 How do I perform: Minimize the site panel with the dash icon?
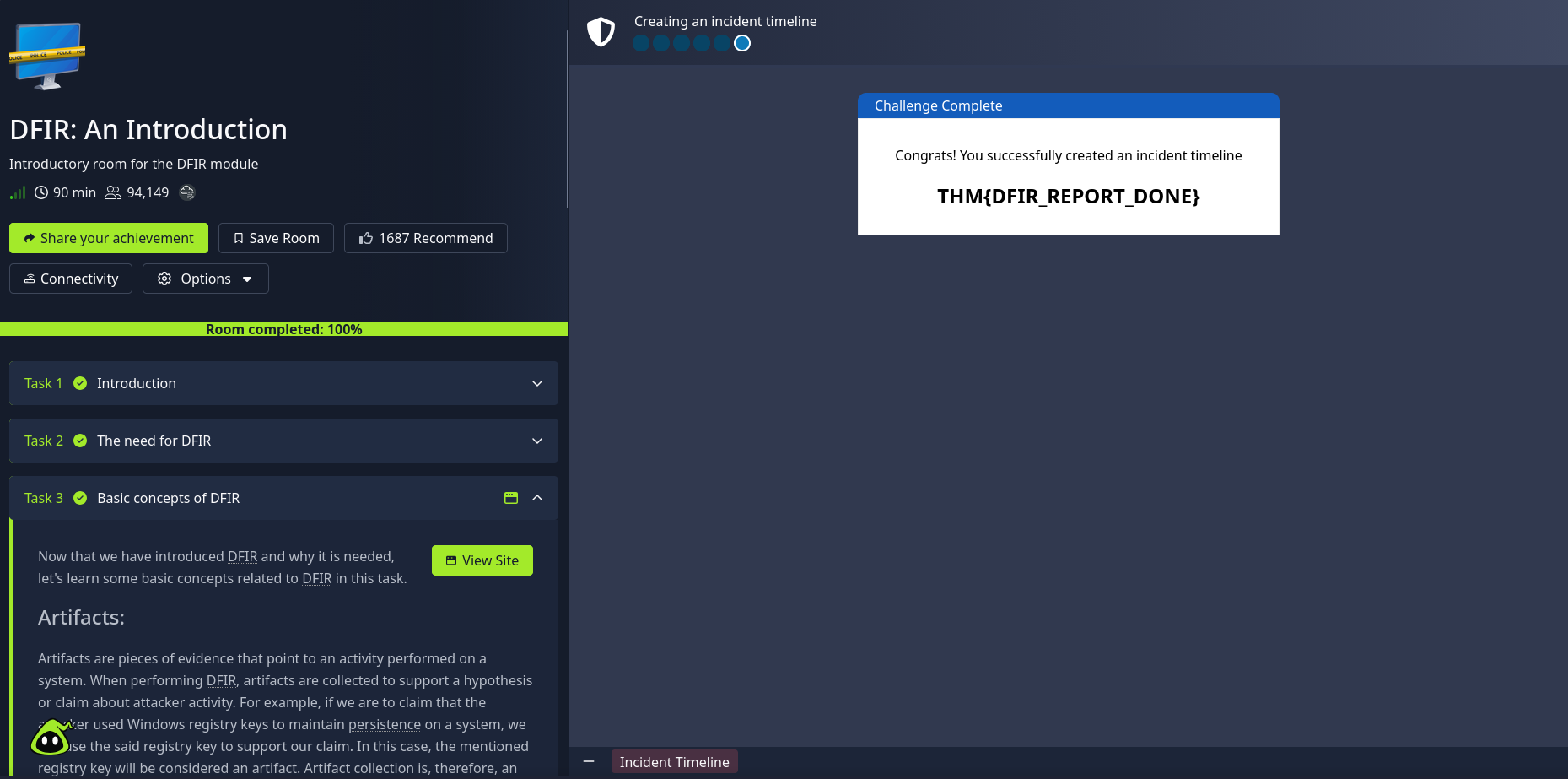tap(589, 761)
